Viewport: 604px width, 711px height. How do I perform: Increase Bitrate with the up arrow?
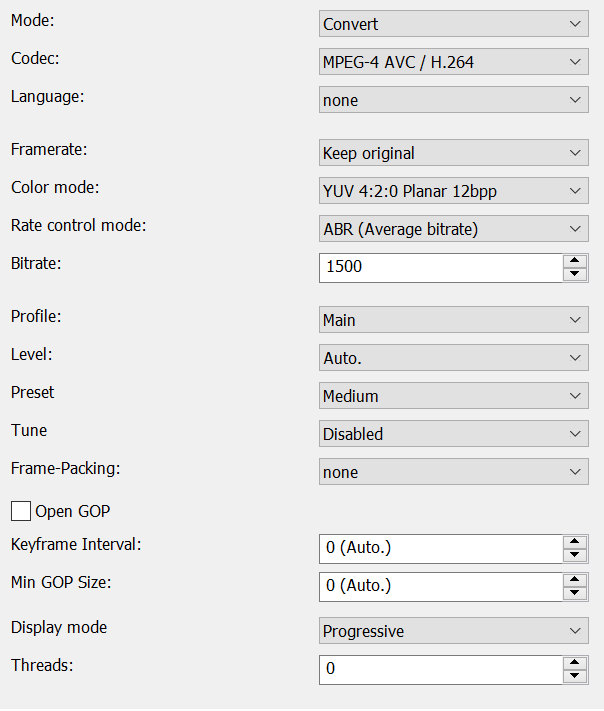574,261
